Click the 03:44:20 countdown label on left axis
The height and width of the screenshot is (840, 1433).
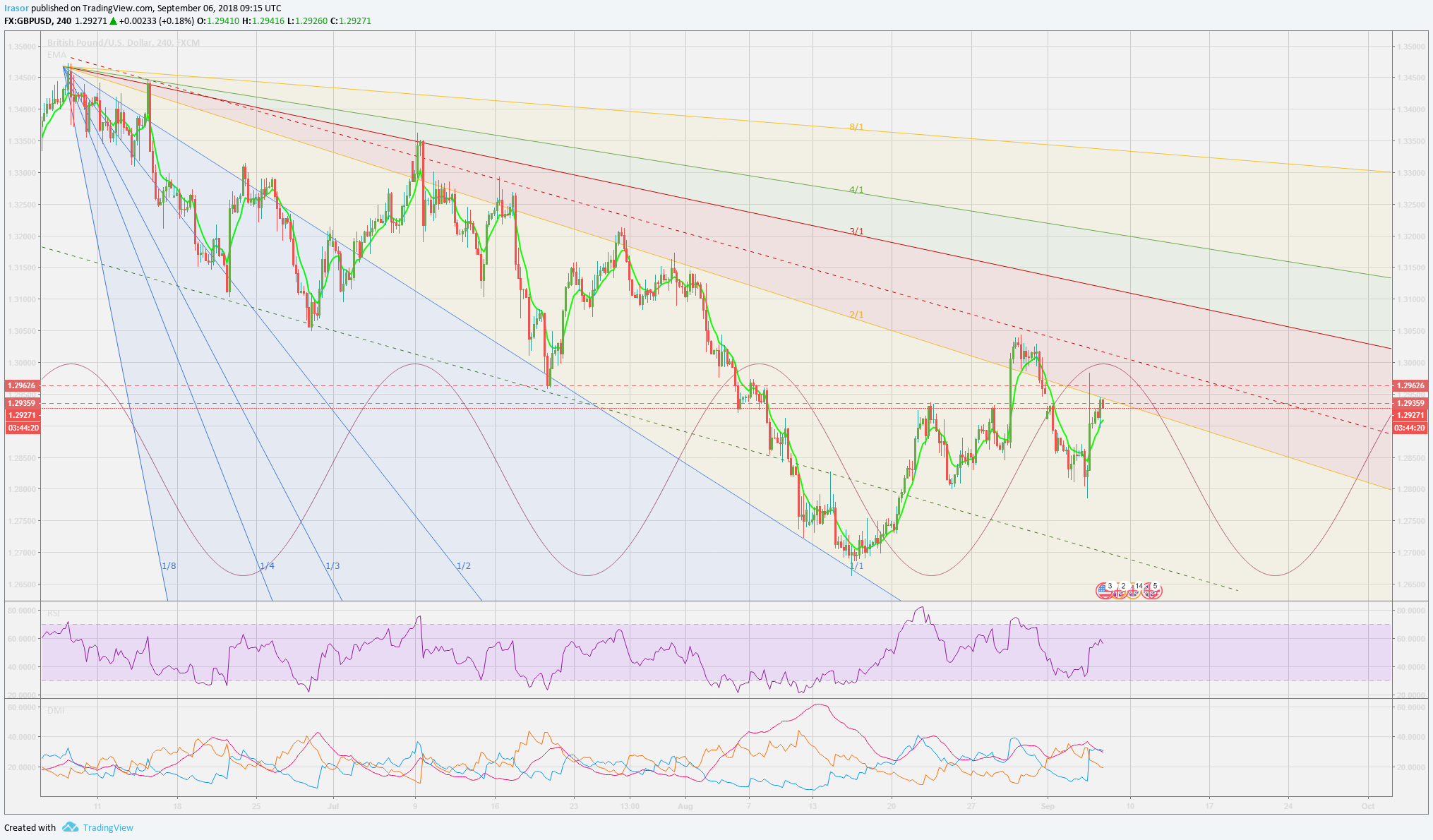coord(23,428)
